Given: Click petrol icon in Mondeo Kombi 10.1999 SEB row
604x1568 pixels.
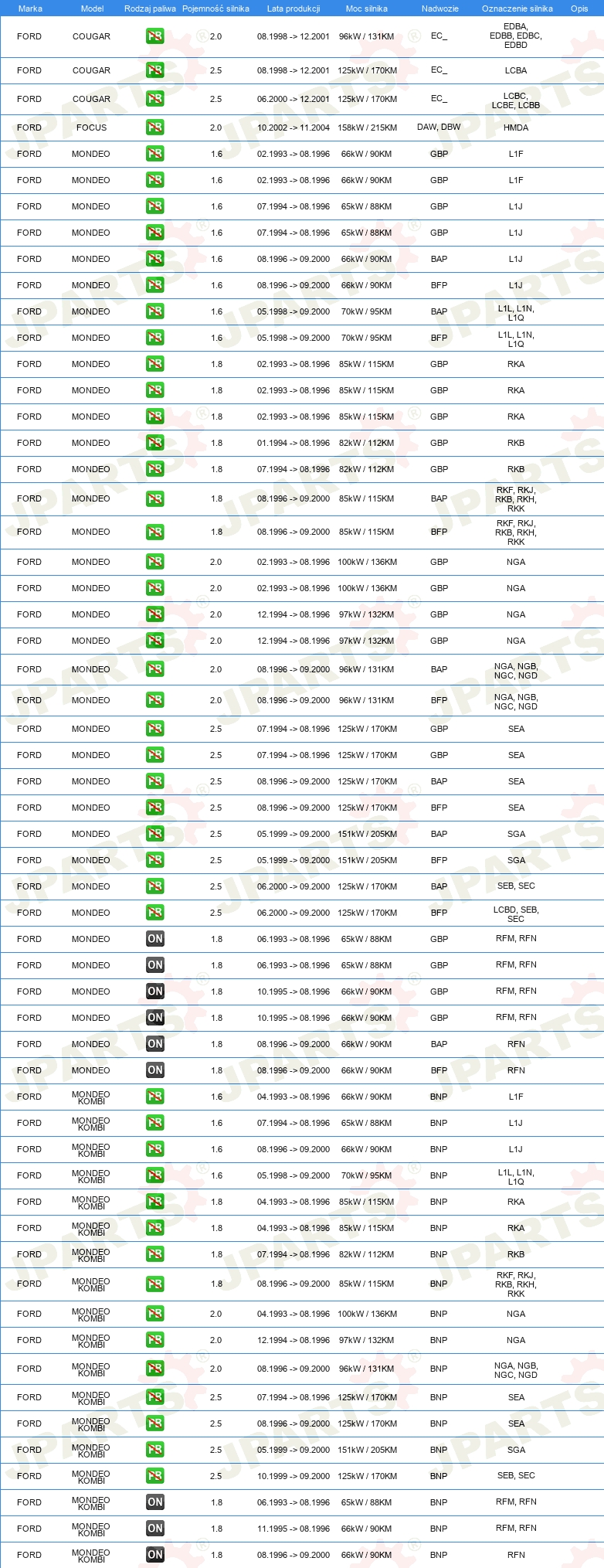Looking at the screenshot, I should pyautogui.click(x=155, y=1476).
